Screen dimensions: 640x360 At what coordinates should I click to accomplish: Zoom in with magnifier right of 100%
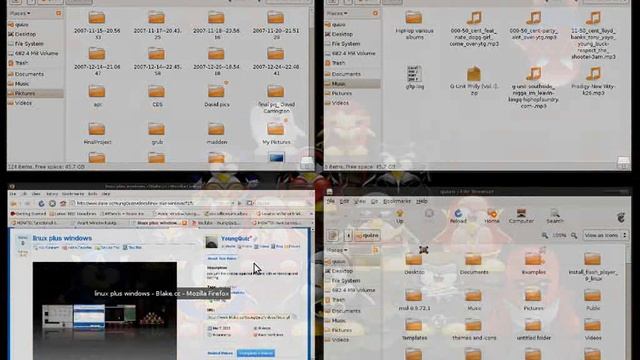574,236
